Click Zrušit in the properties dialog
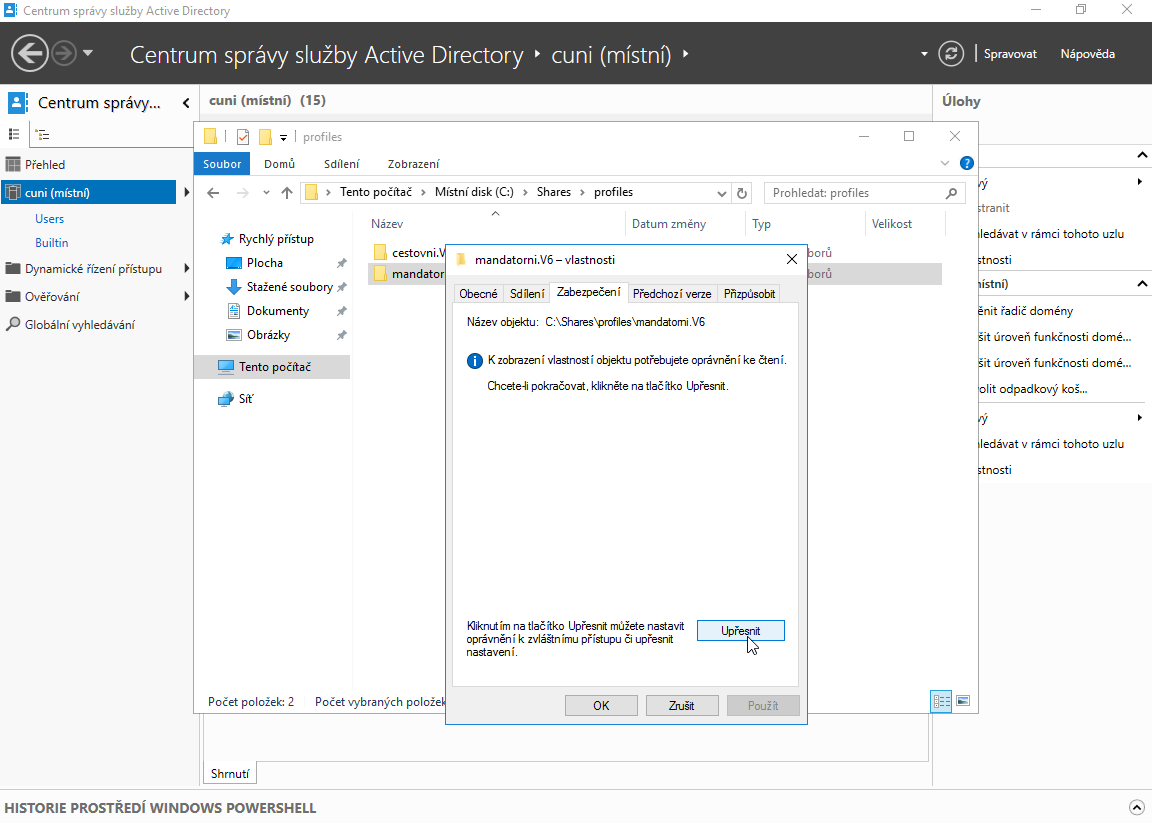 (682, 705)
